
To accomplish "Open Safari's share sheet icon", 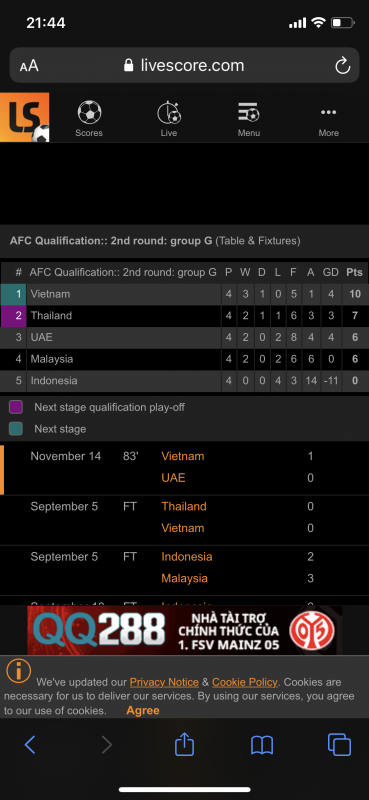I will (x=184, y=744).
